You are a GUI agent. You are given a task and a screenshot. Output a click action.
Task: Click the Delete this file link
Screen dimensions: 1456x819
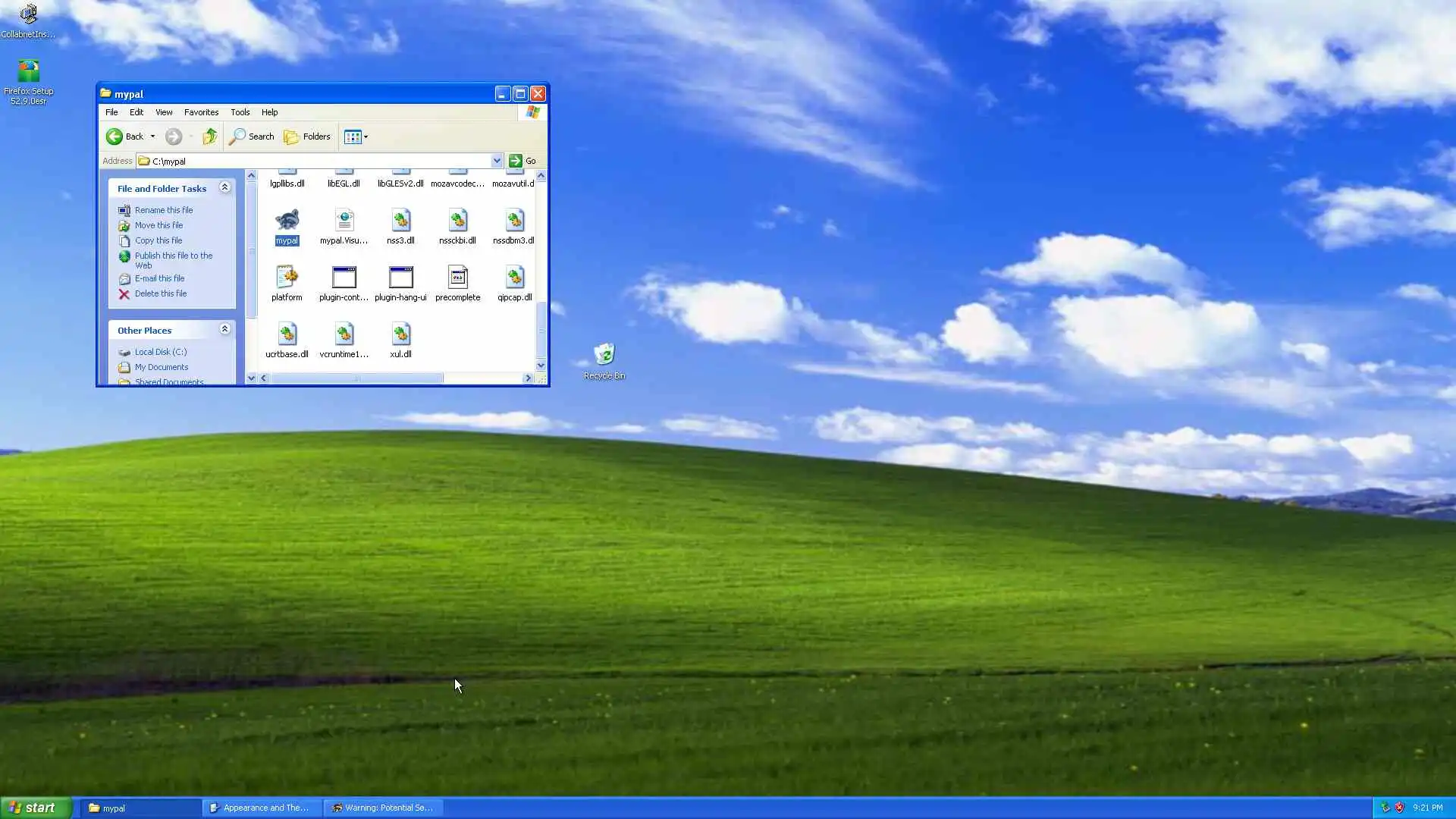click(x=160, y=293)
